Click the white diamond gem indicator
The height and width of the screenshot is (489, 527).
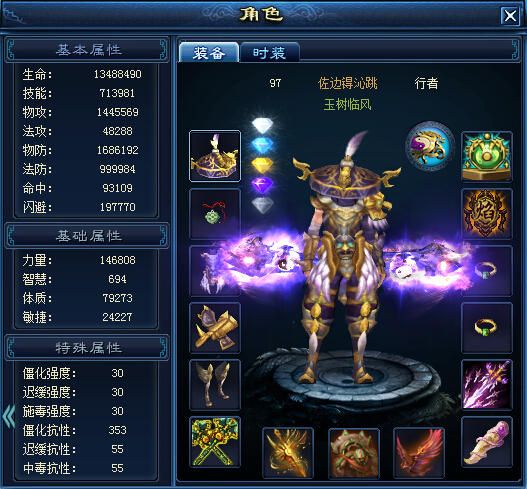tap(262, 126)
